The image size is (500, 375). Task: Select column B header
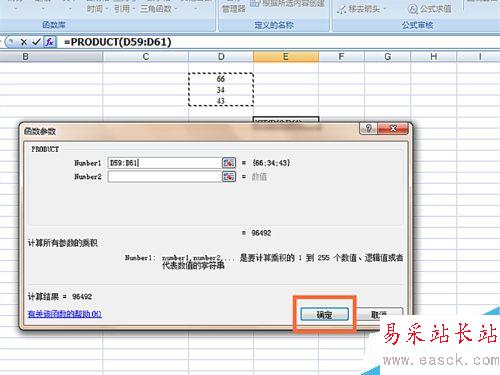click(51, 57)
